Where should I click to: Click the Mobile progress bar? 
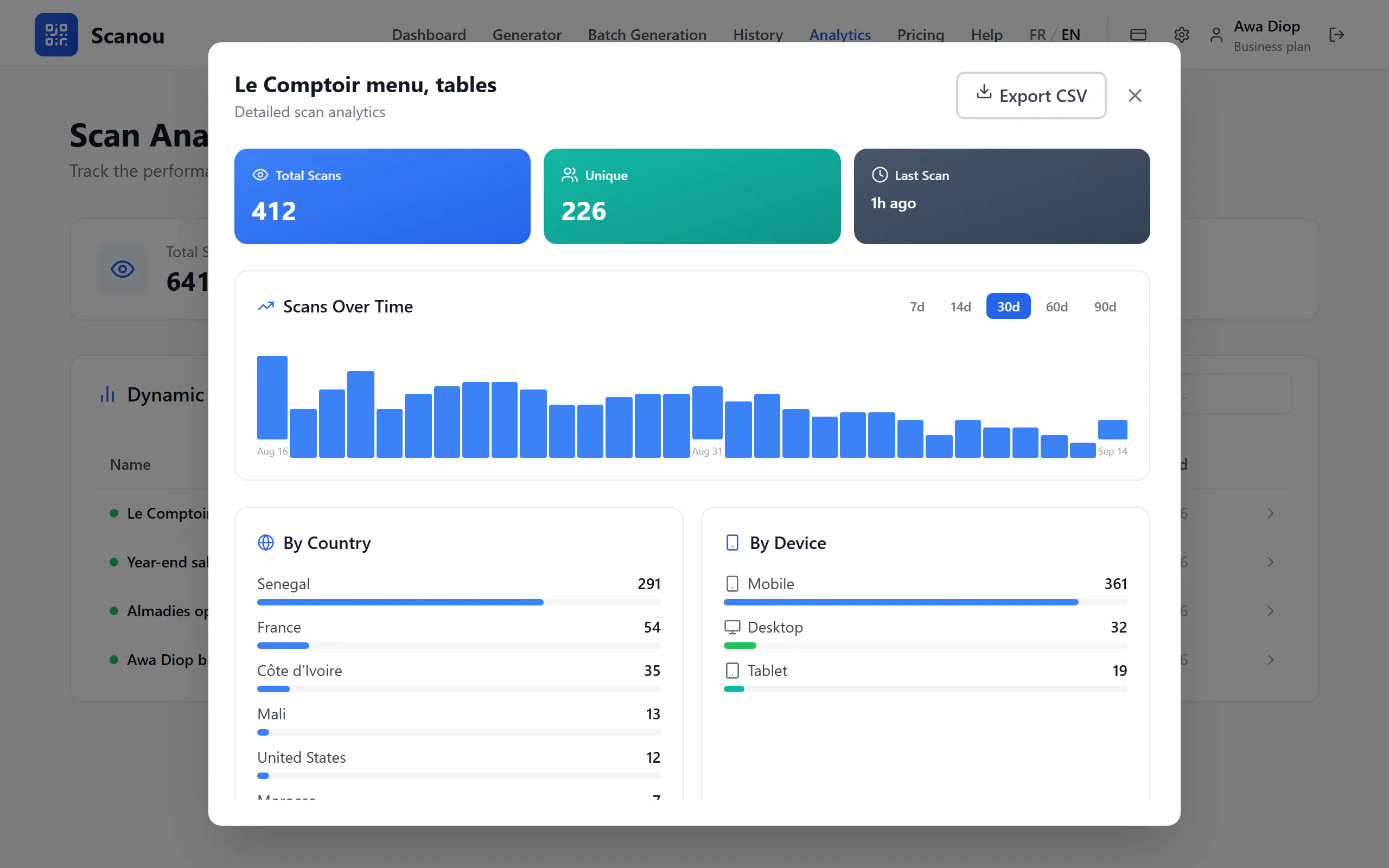coord(925,602)
